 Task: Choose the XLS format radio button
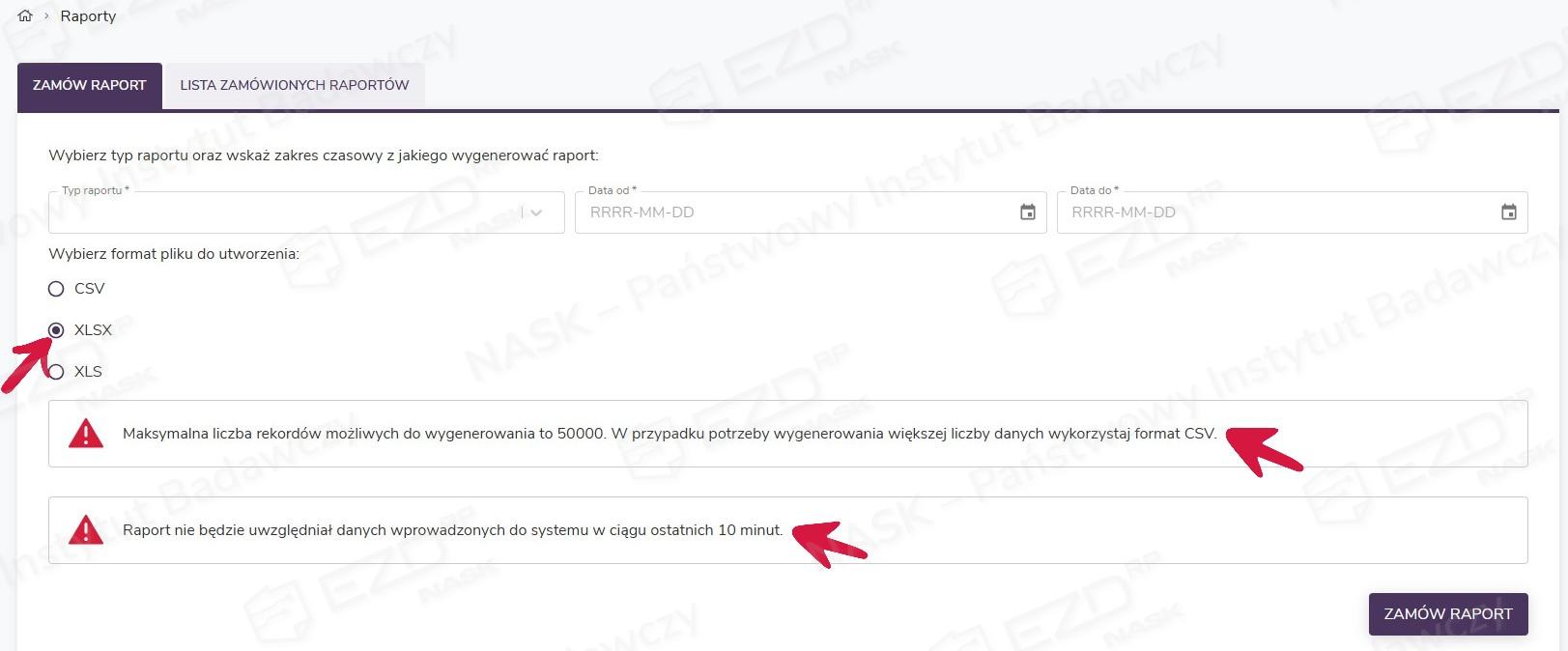[56, 372]
